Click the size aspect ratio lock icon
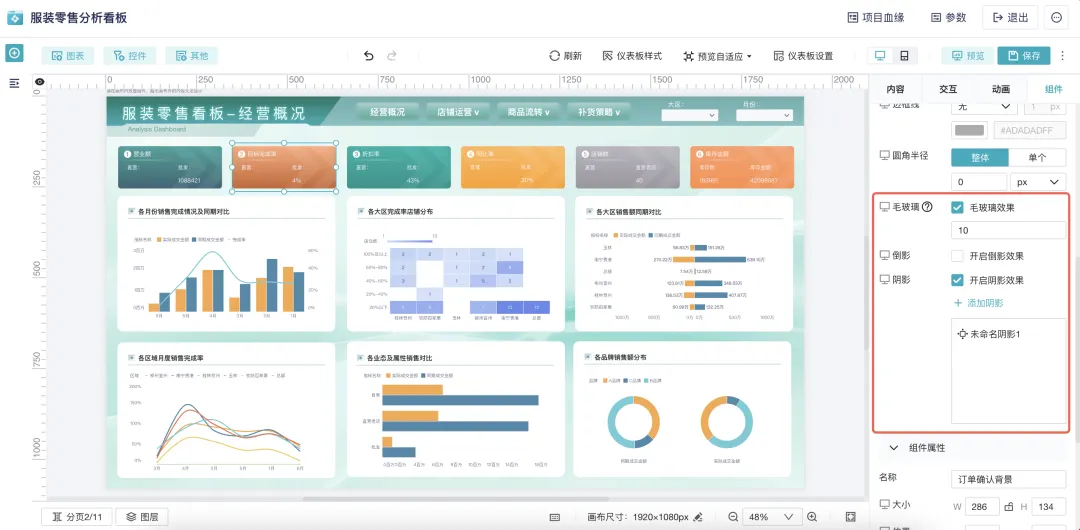The height and width of the screenshot is (530, 1080). (x=1009, y=507)
